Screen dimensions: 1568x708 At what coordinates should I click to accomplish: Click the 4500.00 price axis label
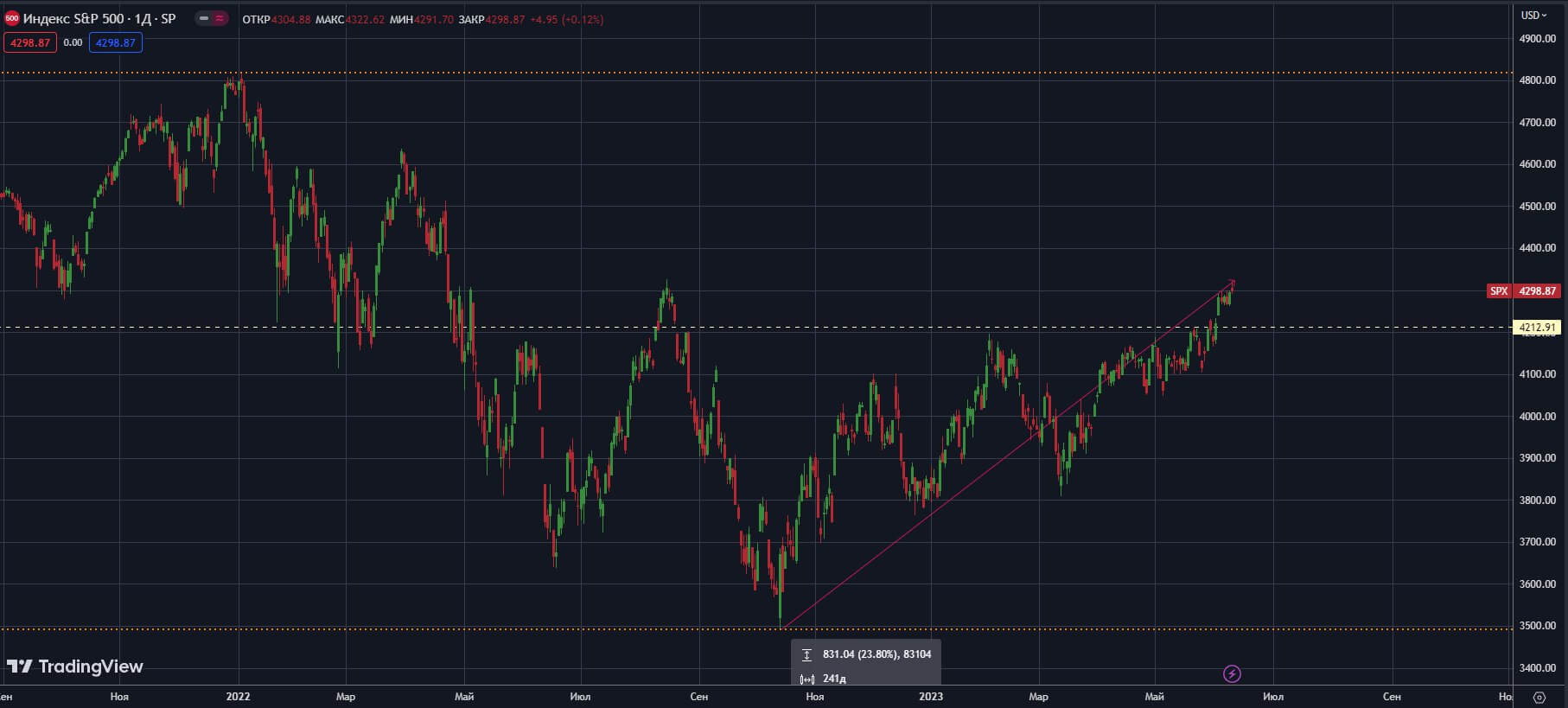pos(1538,207)
